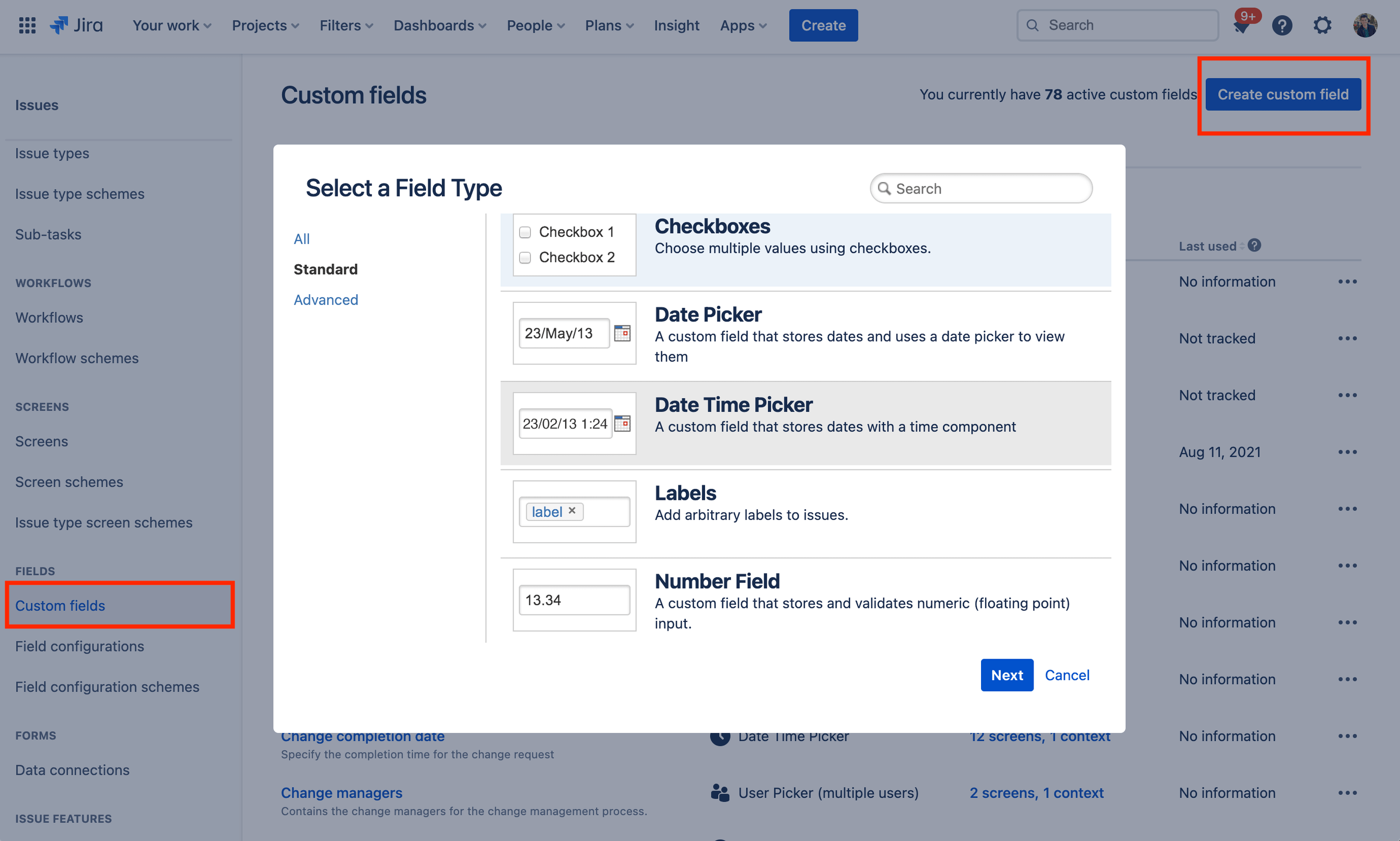Enable the Standard filter option
The width and height of the screenshot is (1400, 841).
(x=325, y=268)
